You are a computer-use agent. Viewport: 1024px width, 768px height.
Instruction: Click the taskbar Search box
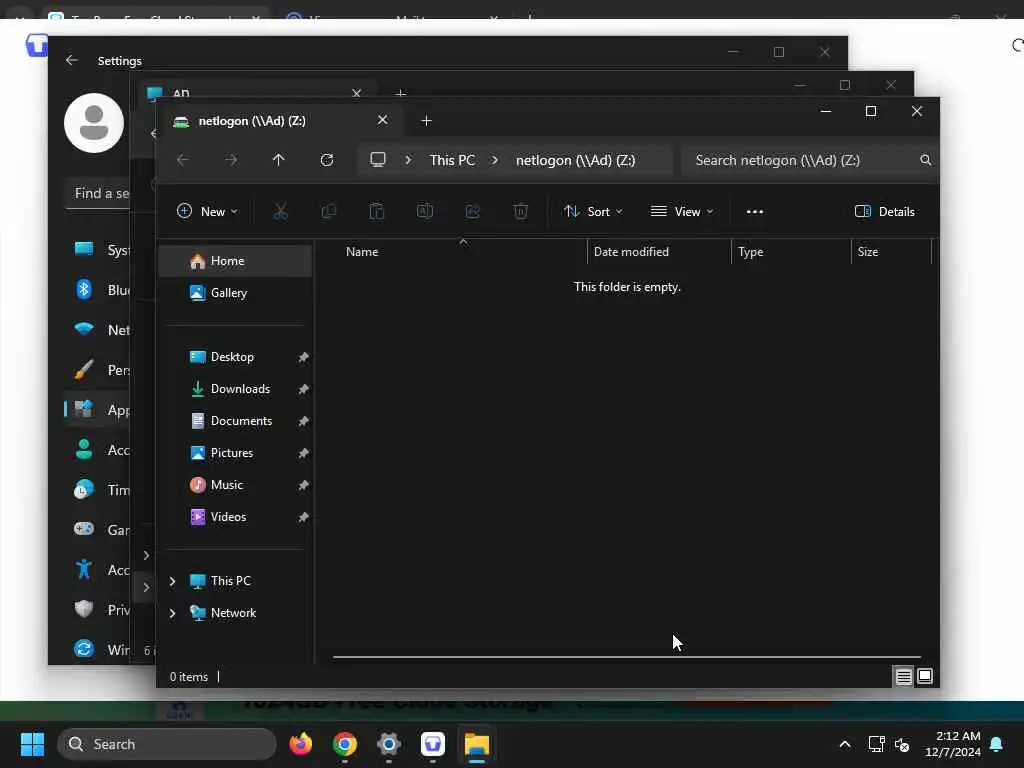(x=167, y=744)
